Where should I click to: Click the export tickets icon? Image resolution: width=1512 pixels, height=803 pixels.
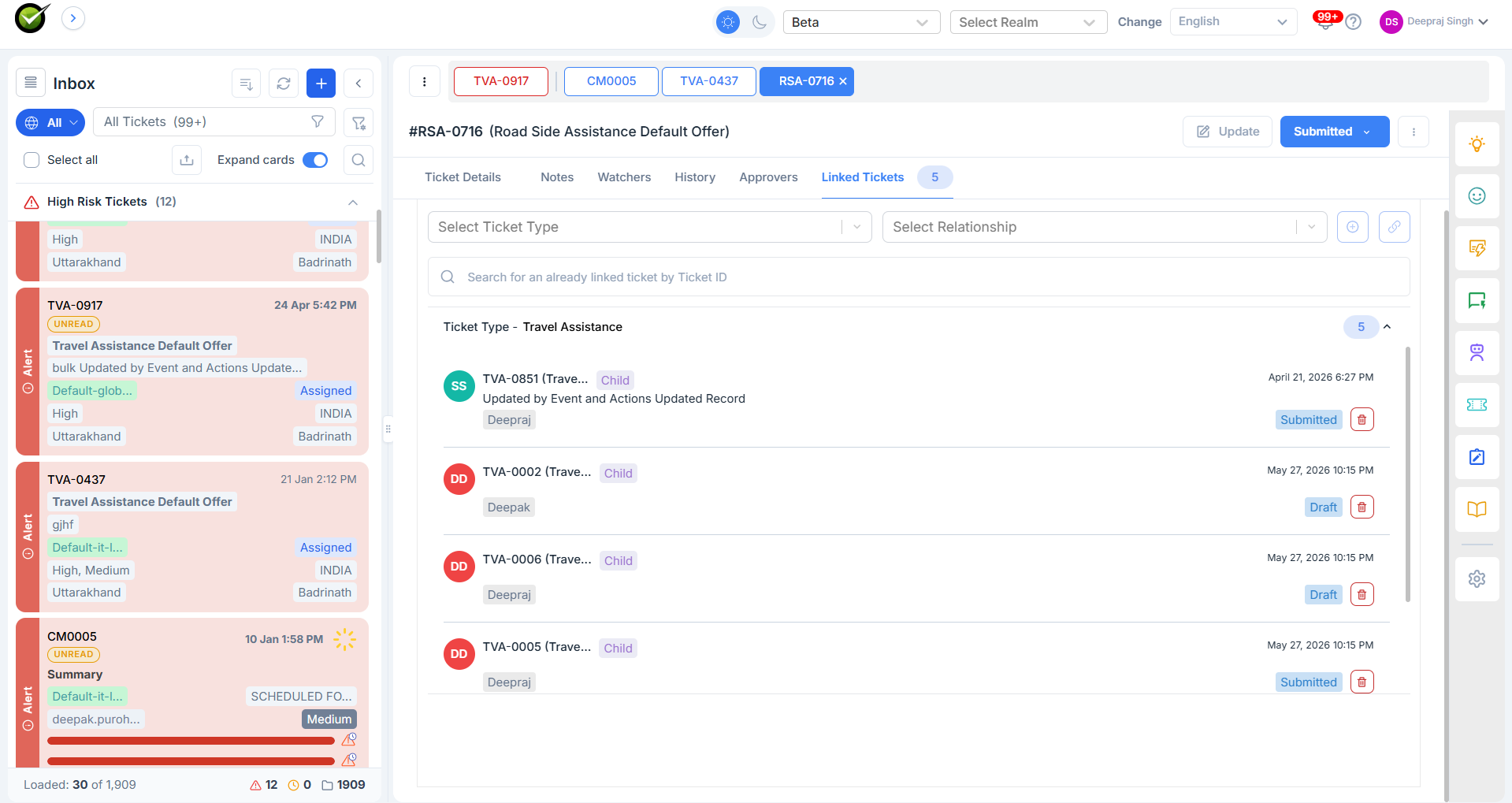(187, 160)
